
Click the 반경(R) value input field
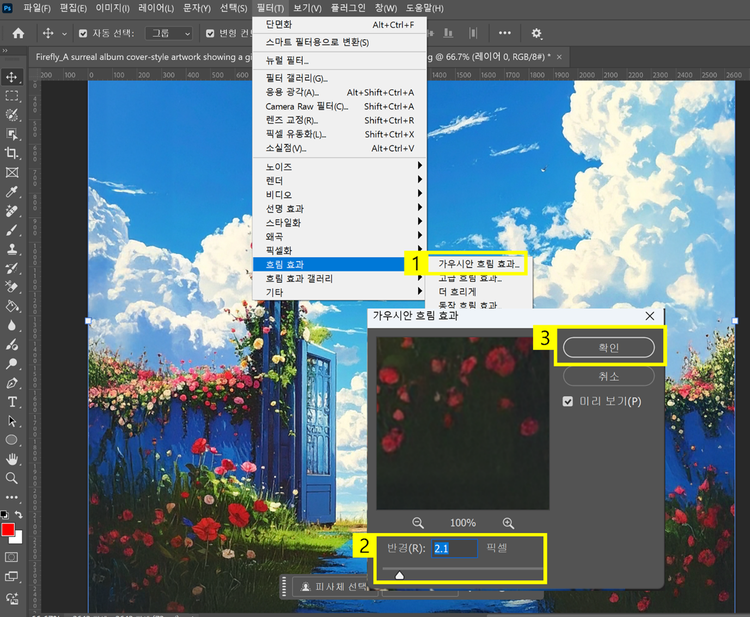[454, 548]
